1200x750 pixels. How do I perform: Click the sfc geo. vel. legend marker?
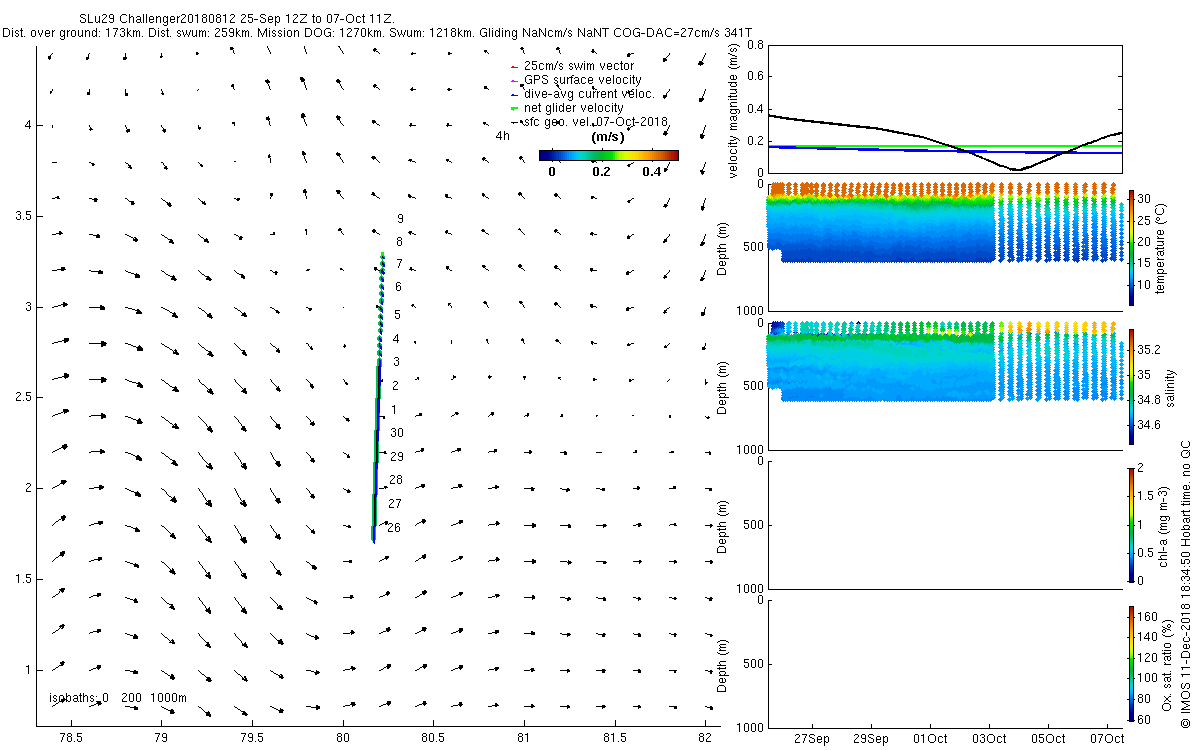tap(512, 122)
